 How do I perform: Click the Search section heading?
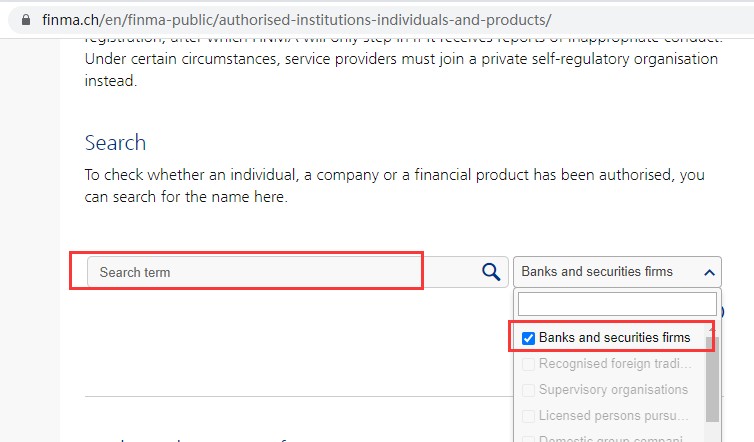115,142
